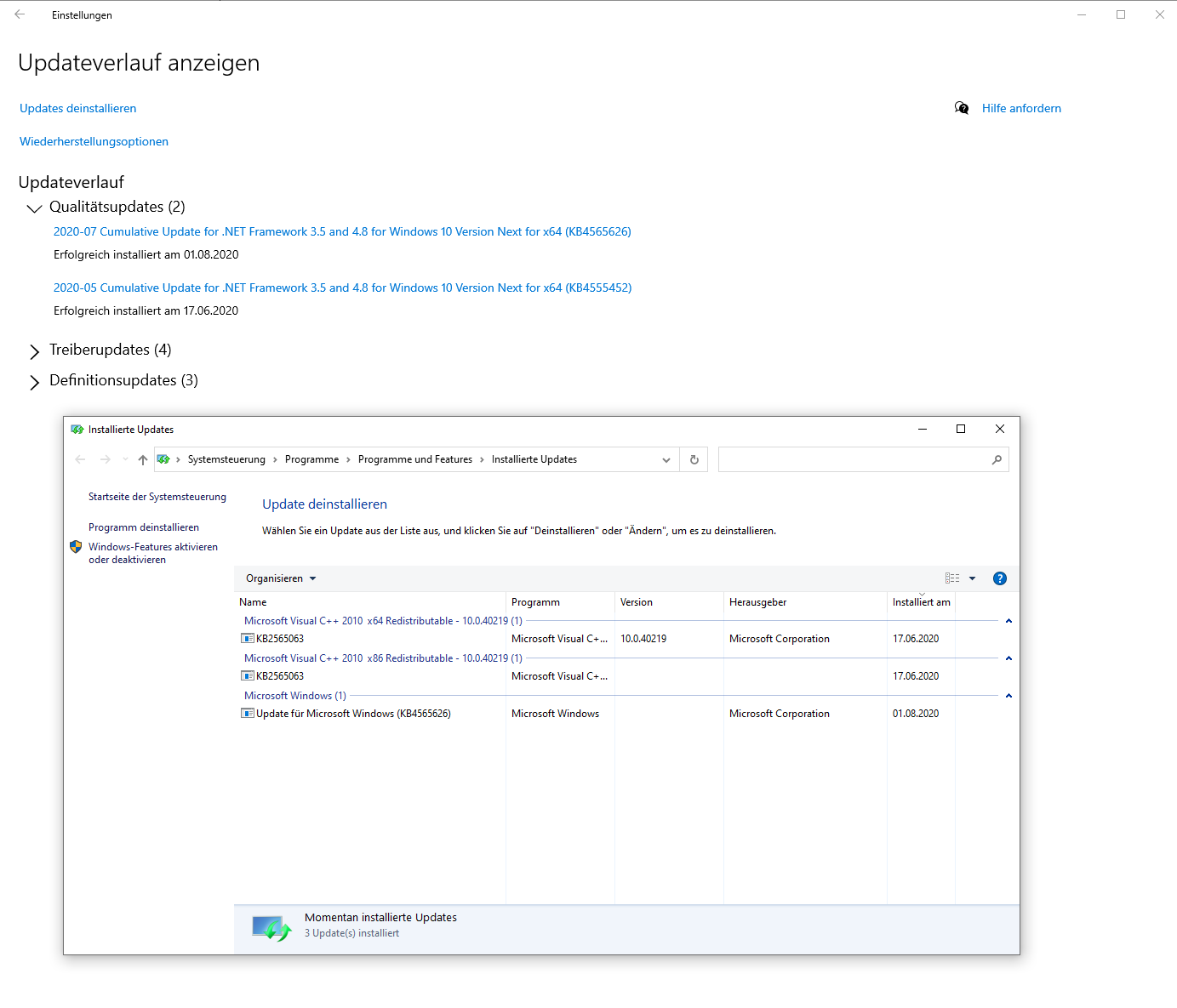The height and width of the screenshot is (1008, 1177).
Task: Close the Installierte Updates window
Action: pos(1000,430)
